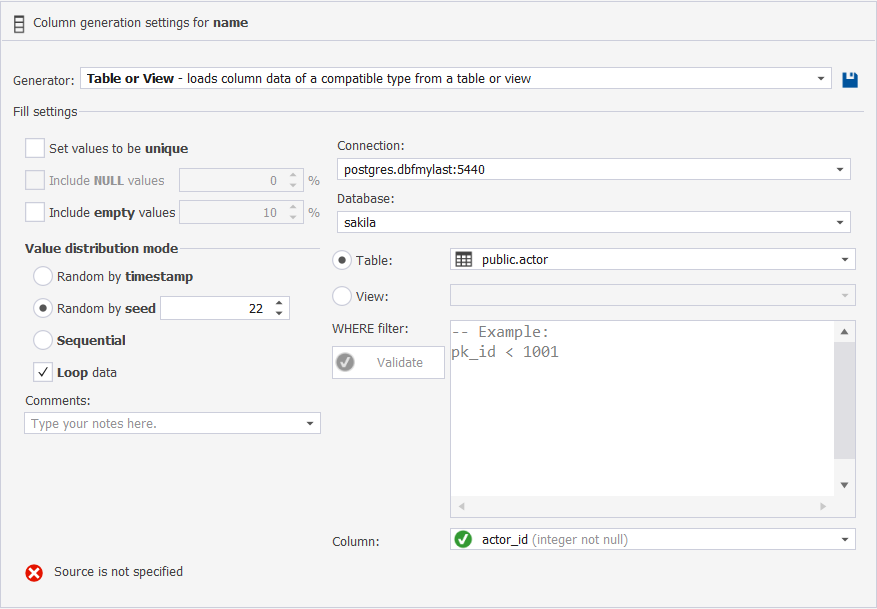Expand the Connection dropdown
877x609 pixels.
click(x=840, y=169)
